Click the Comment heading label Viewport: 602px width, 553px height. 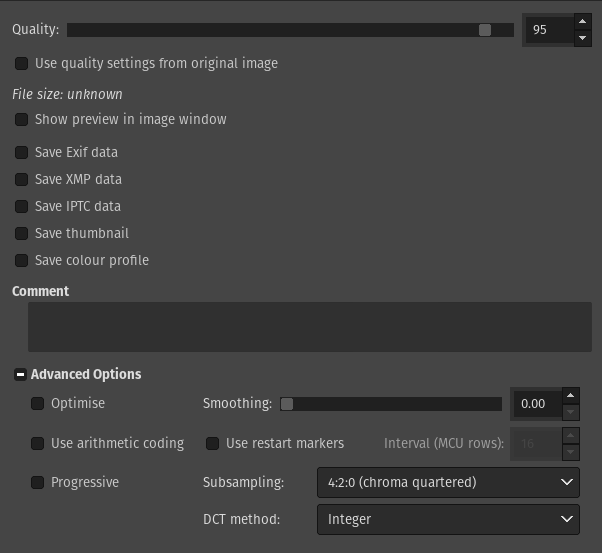(41, 291)
